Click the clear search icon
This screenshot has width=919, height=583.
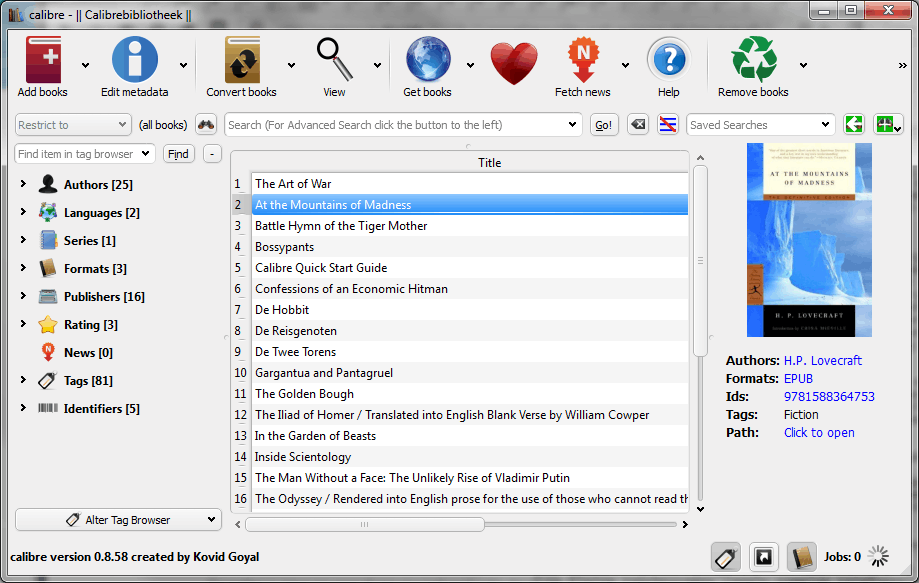[638, 125]
